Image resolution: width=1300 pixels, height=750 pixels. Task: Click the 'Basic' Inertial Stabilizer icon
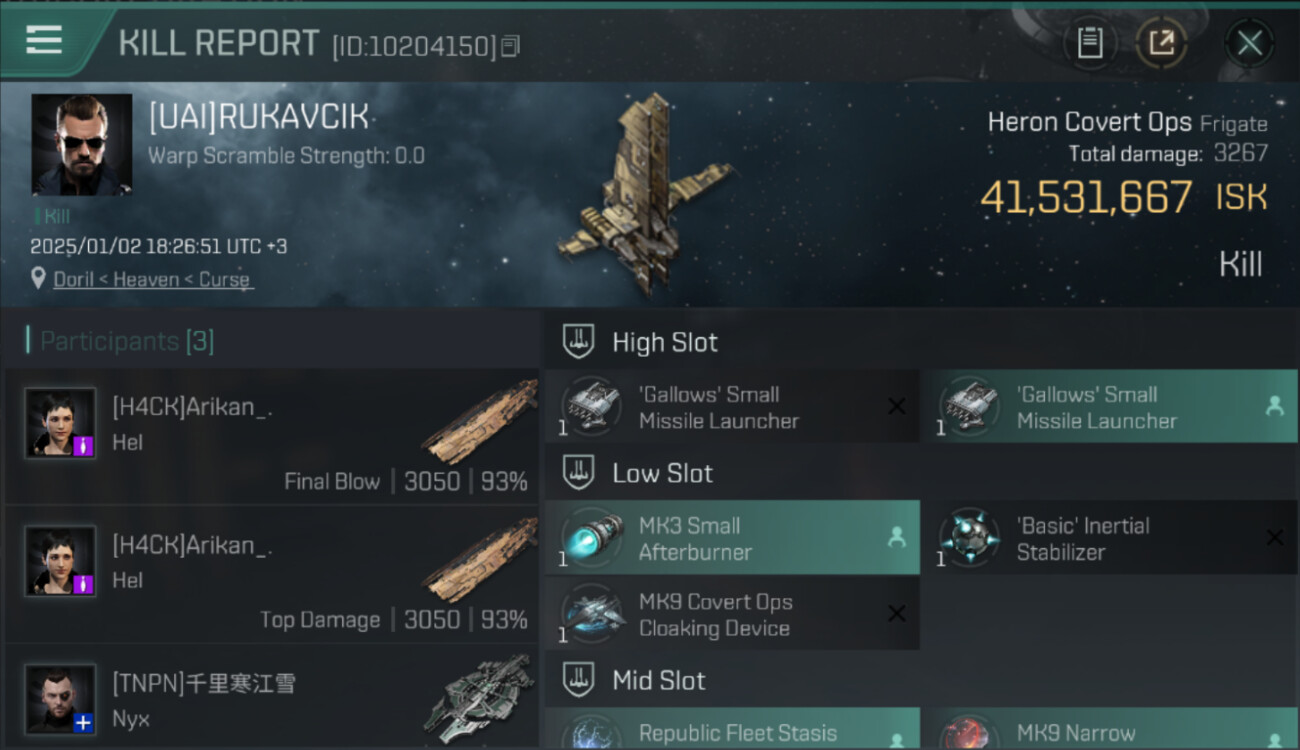tap(969, 538)
